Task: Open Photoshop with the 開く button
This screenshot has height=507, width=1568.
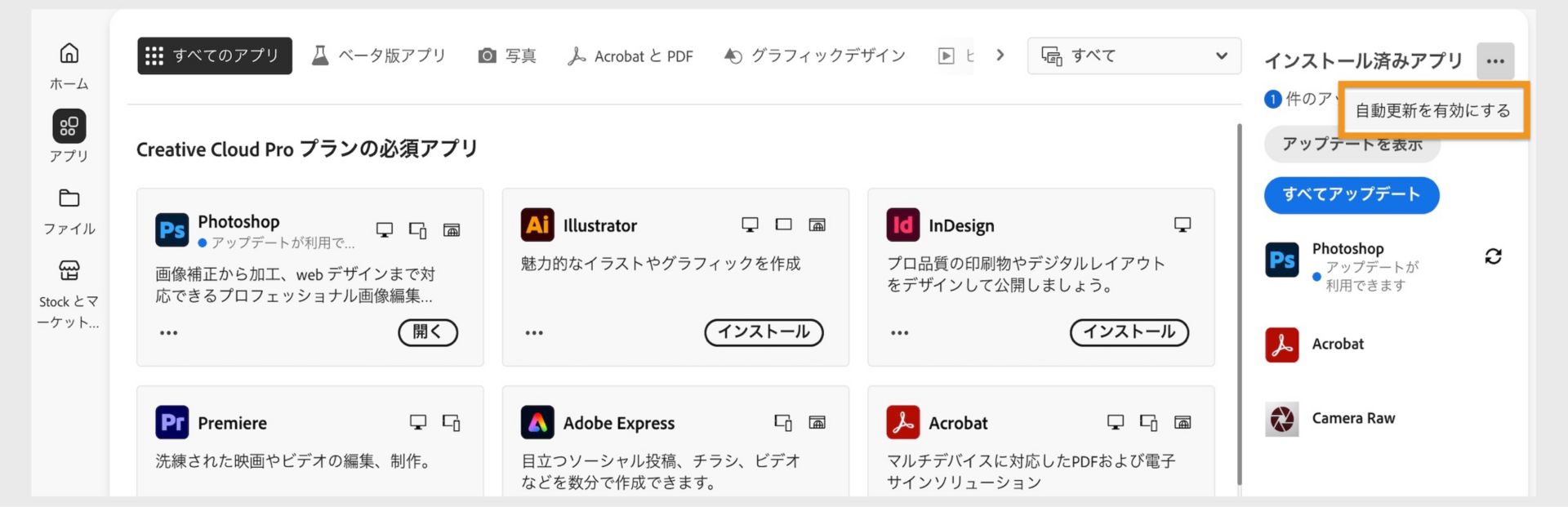Action: 428,332
